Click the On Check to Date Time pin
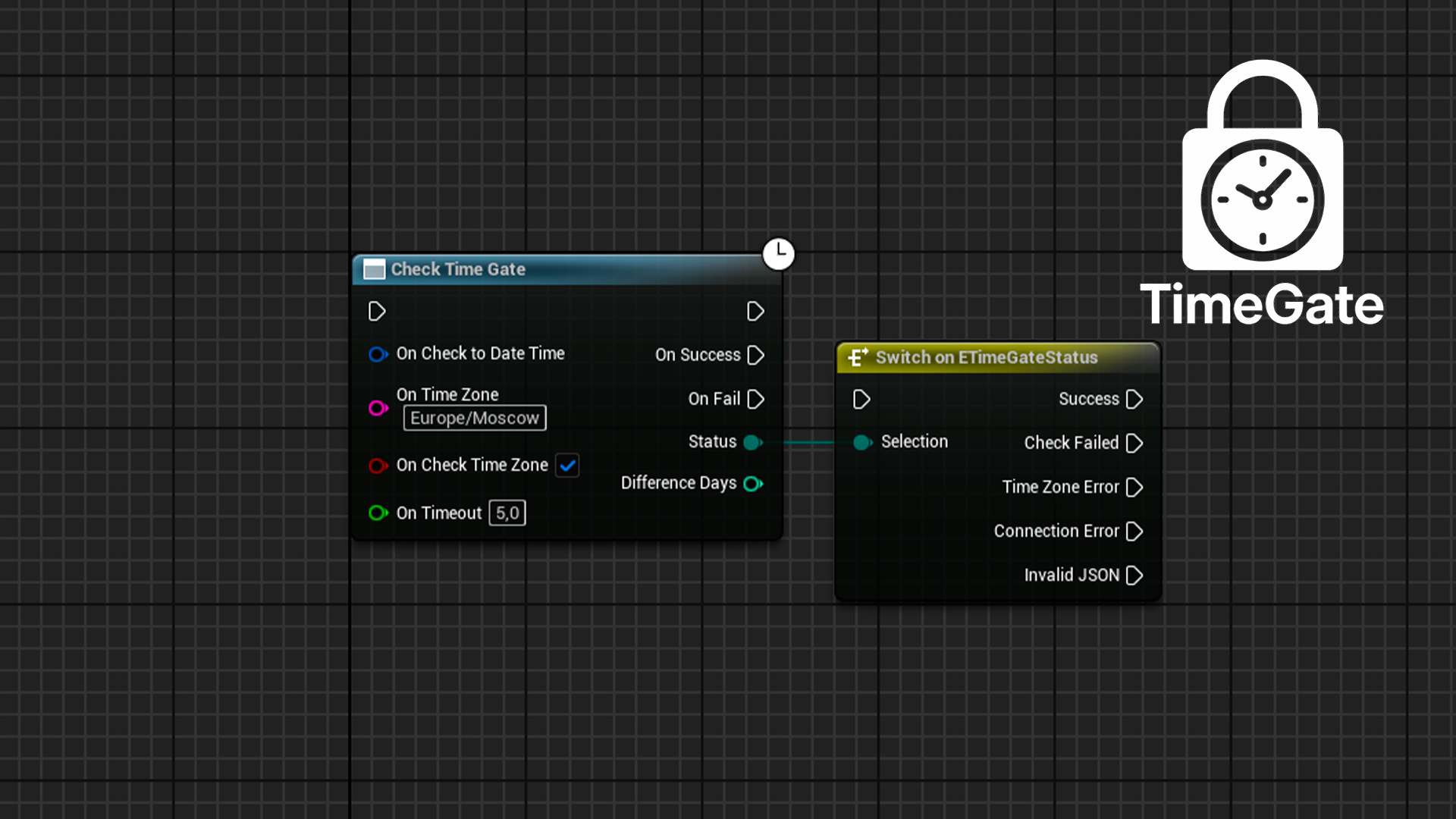1456x819 pixels. point(378,354)
